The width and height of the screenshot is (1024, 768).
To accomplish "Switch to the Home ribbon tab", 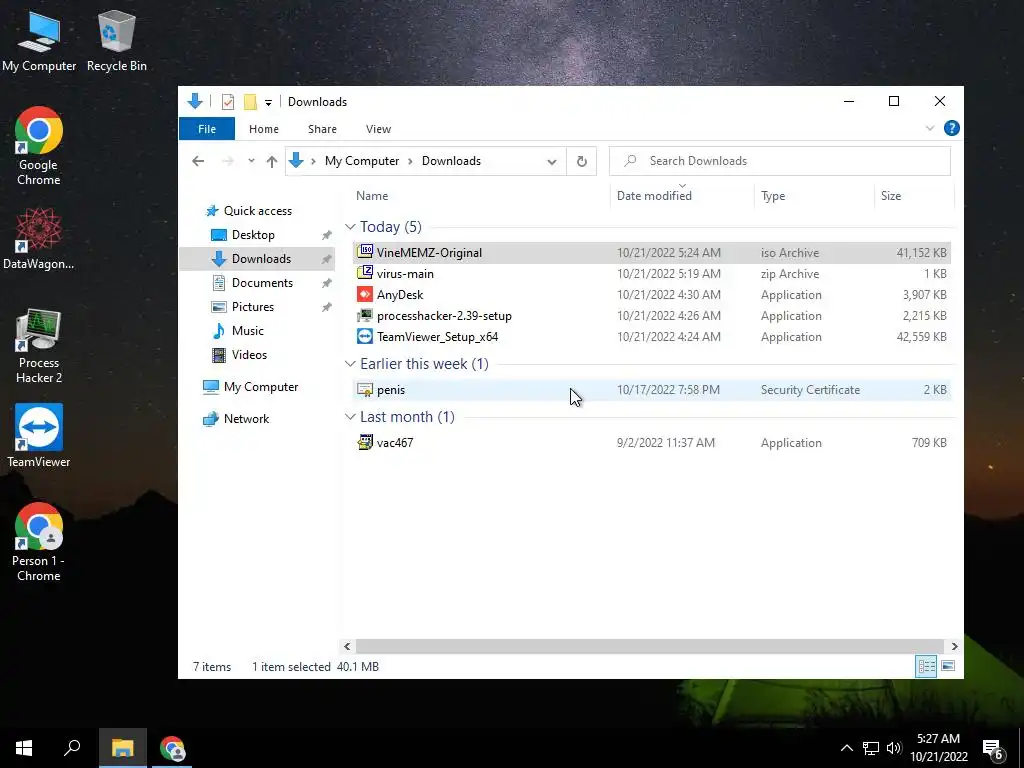I will click(264, 129).
